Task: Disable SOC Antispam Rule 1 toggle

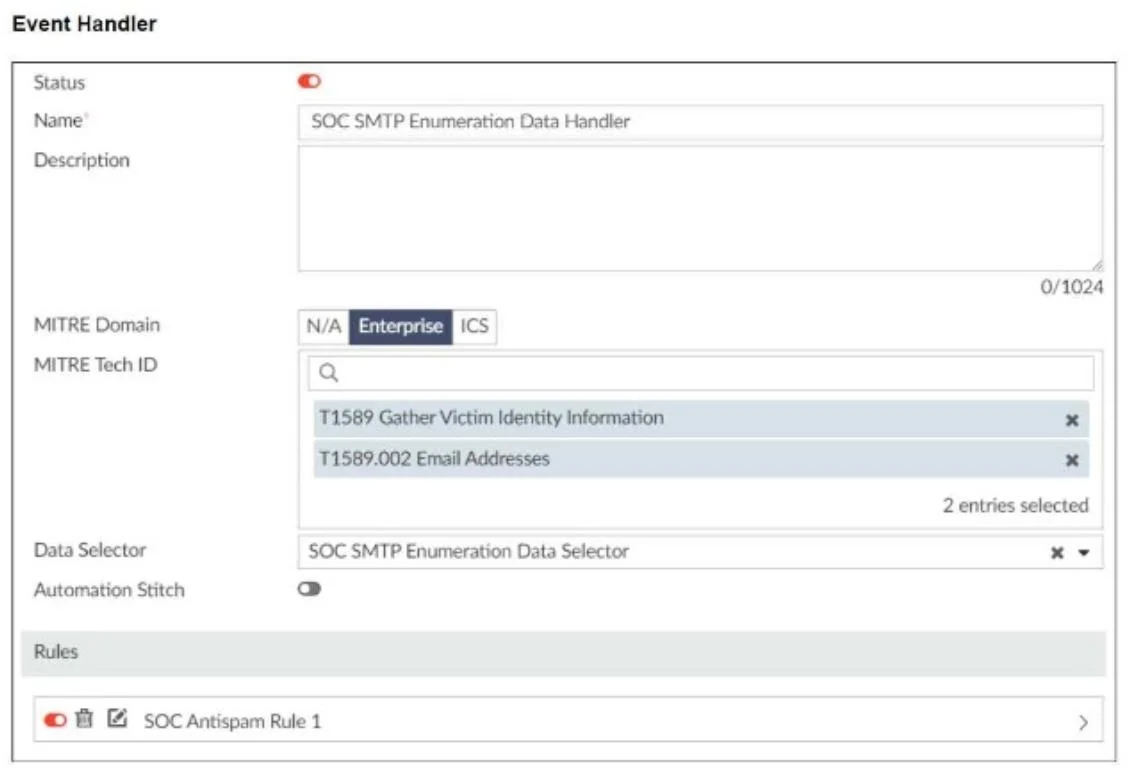Action: tap(55, 719)
